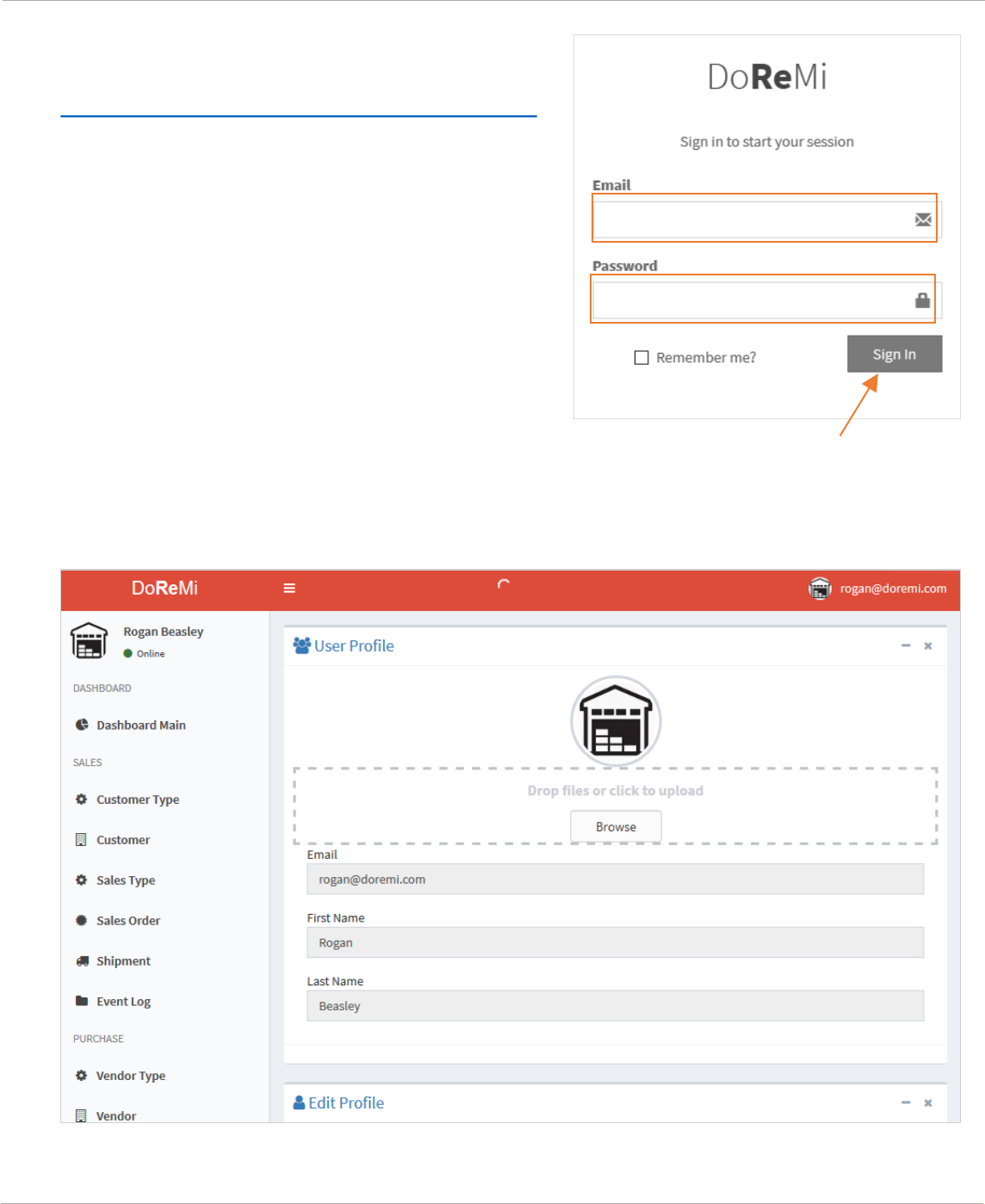The image size is (985, 1204).
Task: Click the warehouse avatar beside rogan@doremi.com
Action: (x=820, y=589)
